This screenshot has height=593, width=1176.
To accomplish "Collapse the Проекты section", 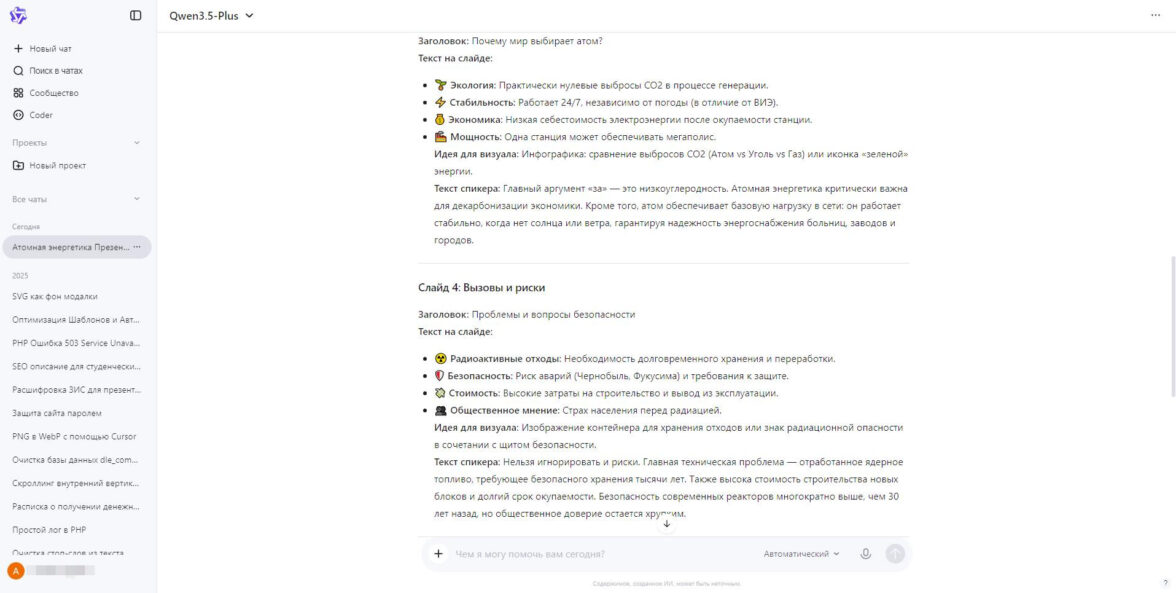I will [137, 143].
